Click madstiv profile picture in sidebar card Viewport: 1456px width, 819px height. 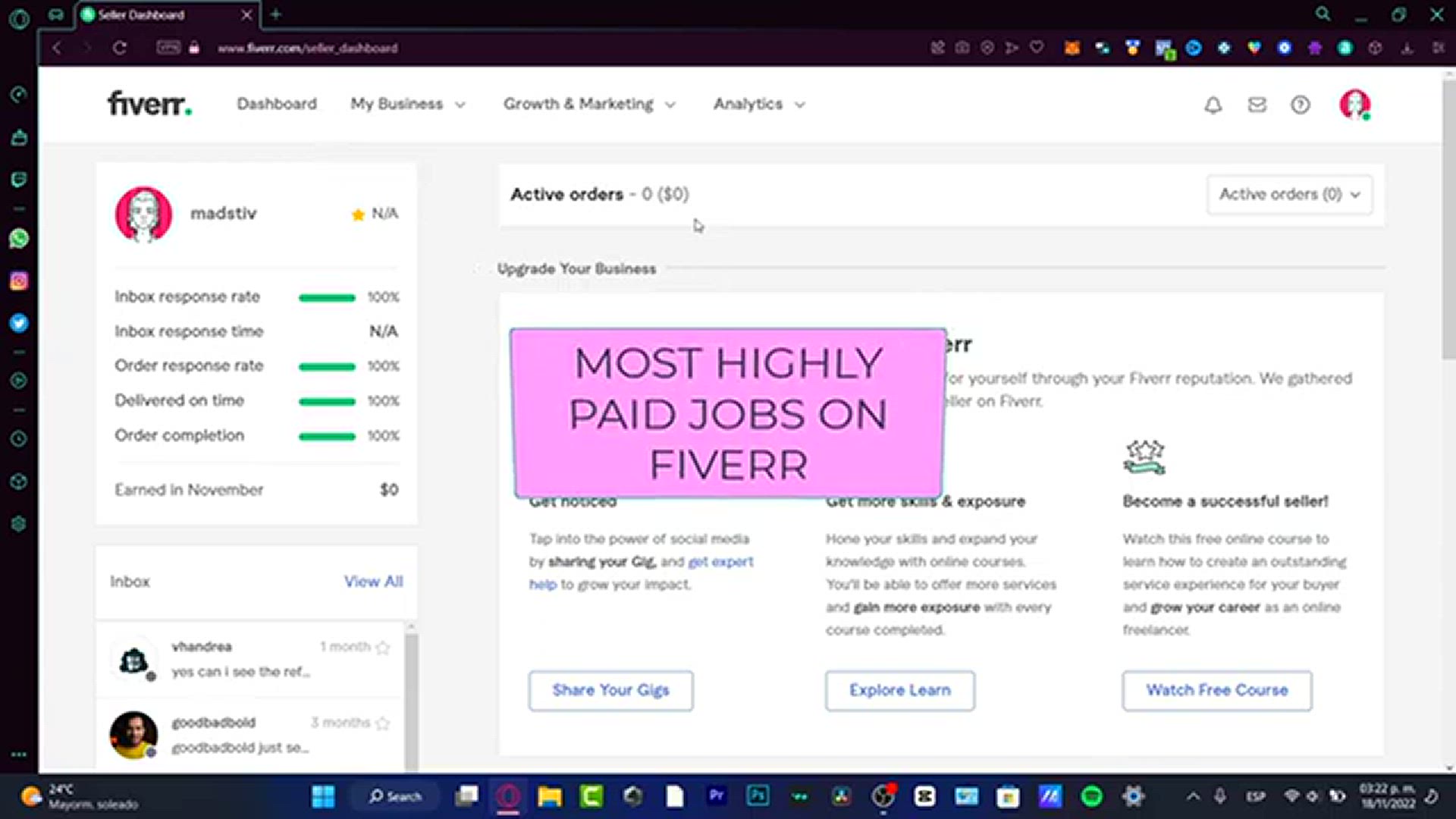pyautogui.click(x=143, y=215)
